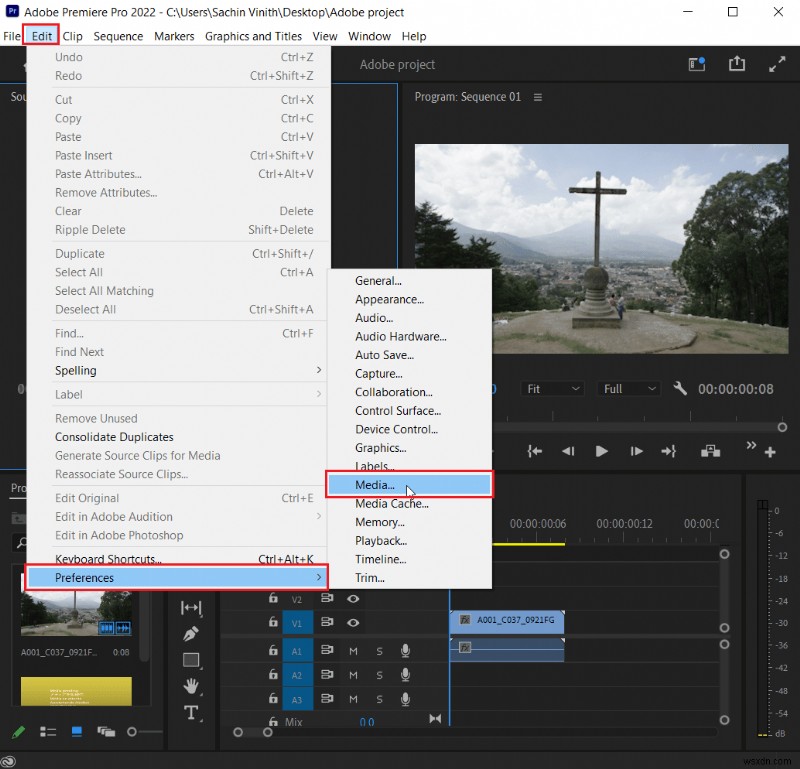The image size is (800, 769).
Task: Select the Type tool
Action: click(191, 712)
